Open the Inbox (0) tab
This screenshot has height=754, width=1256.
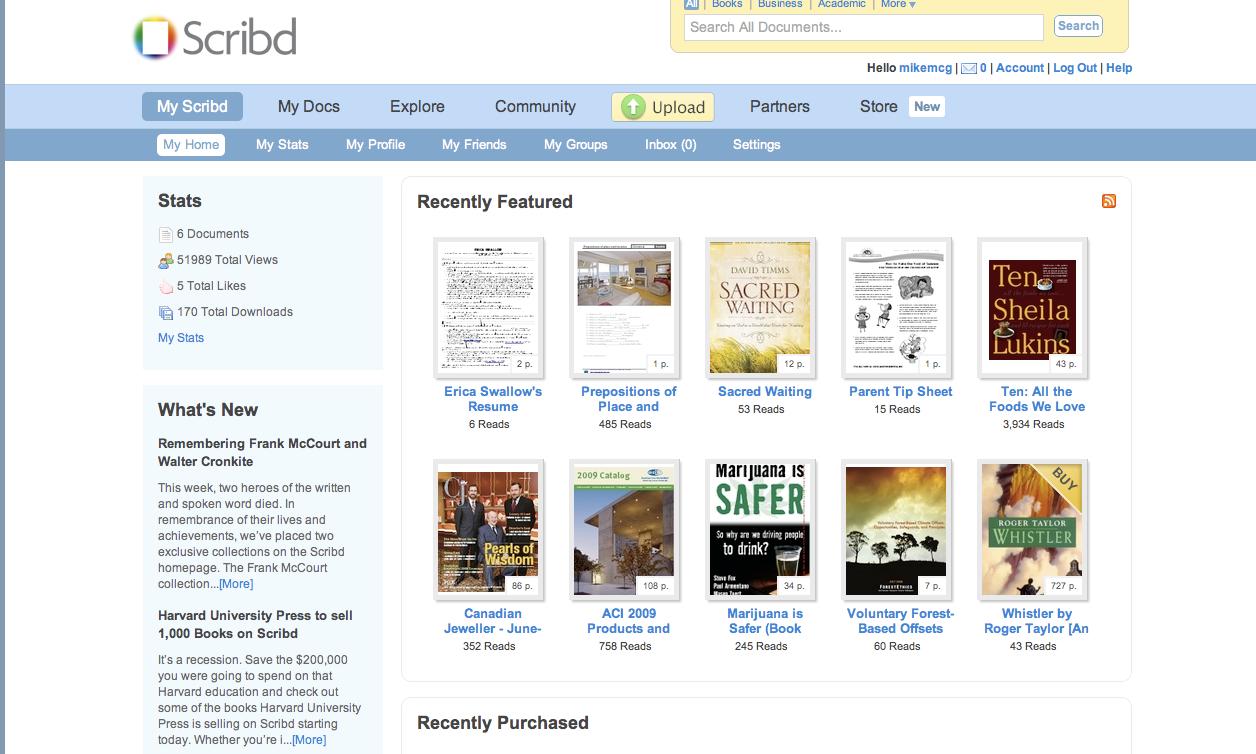coord(670,144)
